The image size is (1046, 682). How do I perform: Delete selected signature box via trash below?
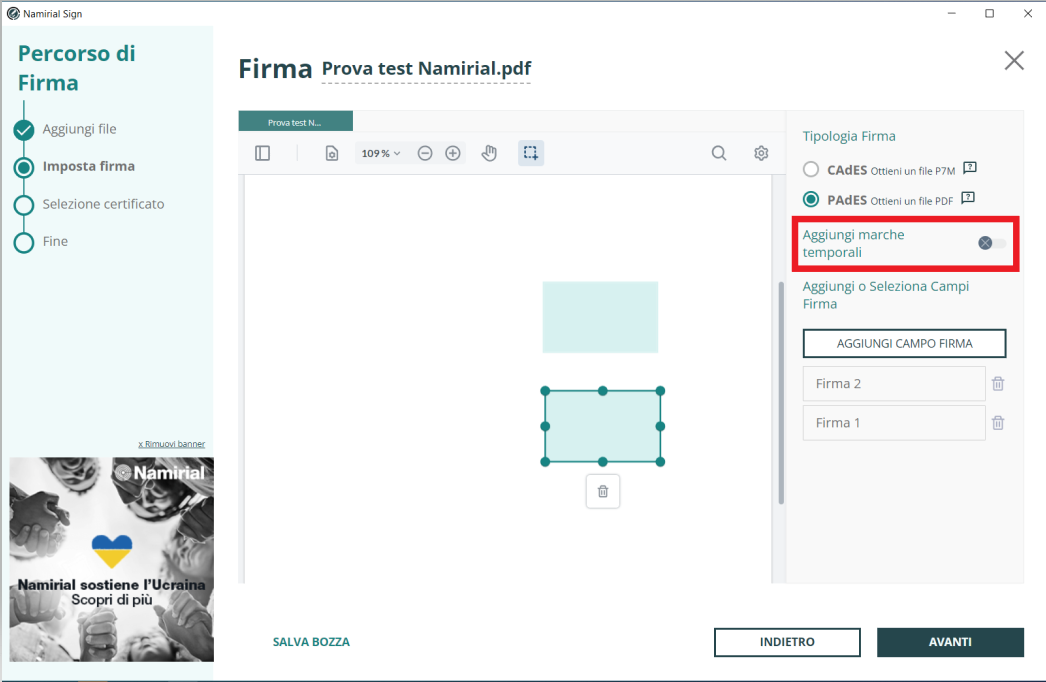click(x=603, y=491)
